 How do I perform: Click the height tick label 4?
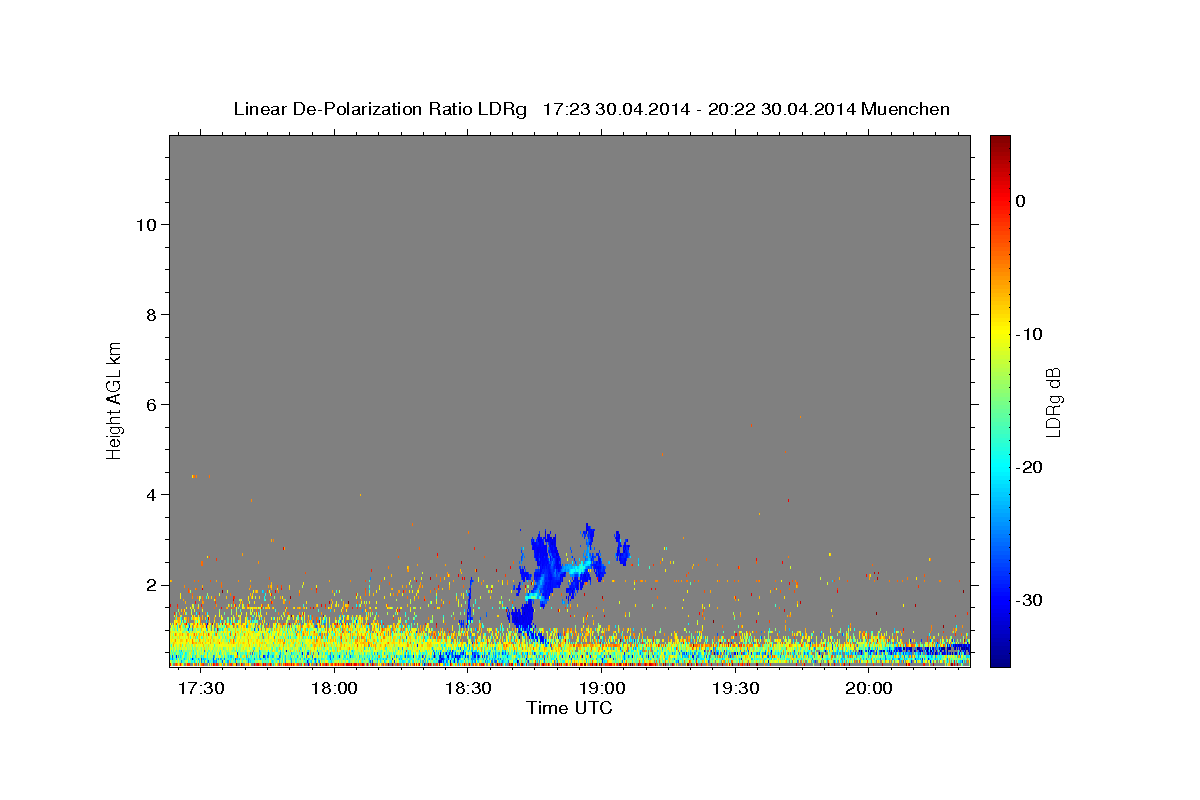(x=152, y=495)
